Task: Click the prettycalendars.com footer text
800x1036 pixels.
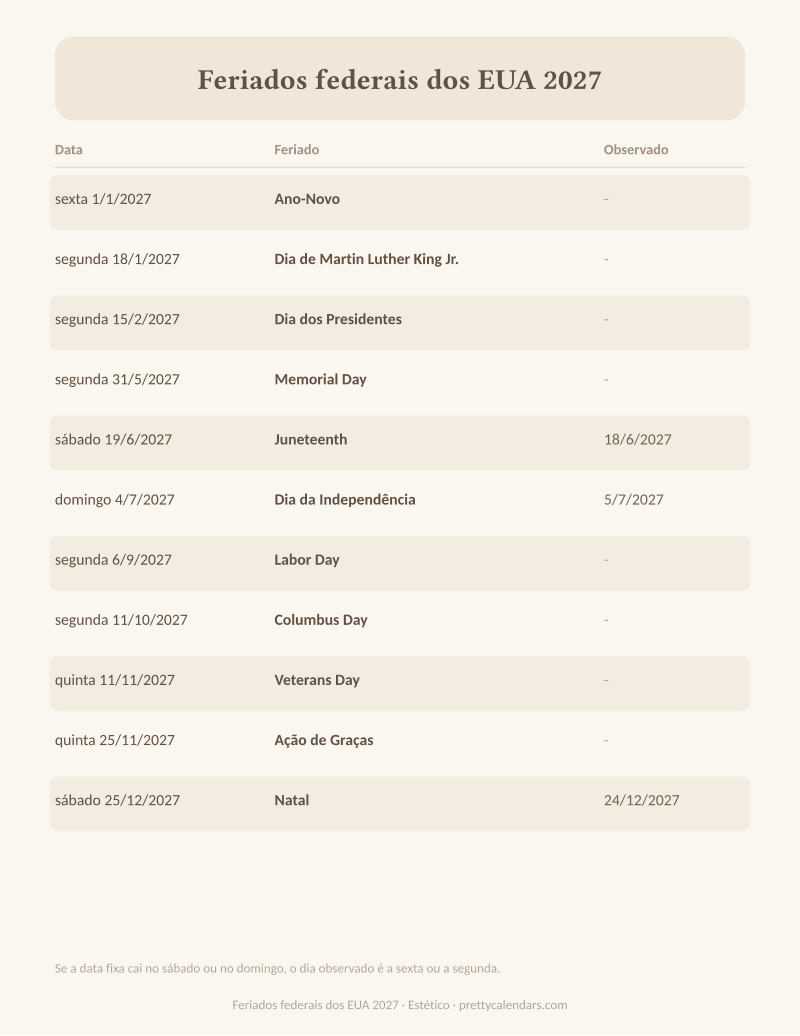Action: coord(513,1005)
